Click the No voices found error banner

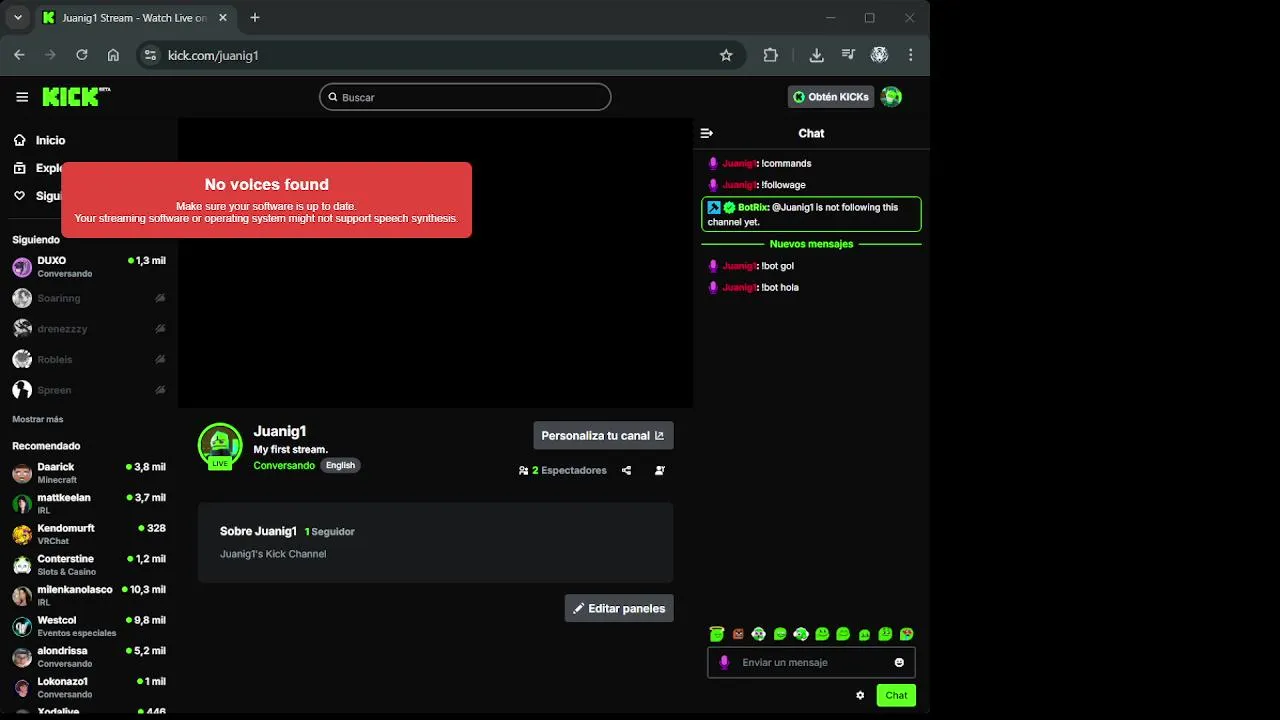[x=266, y=200]
